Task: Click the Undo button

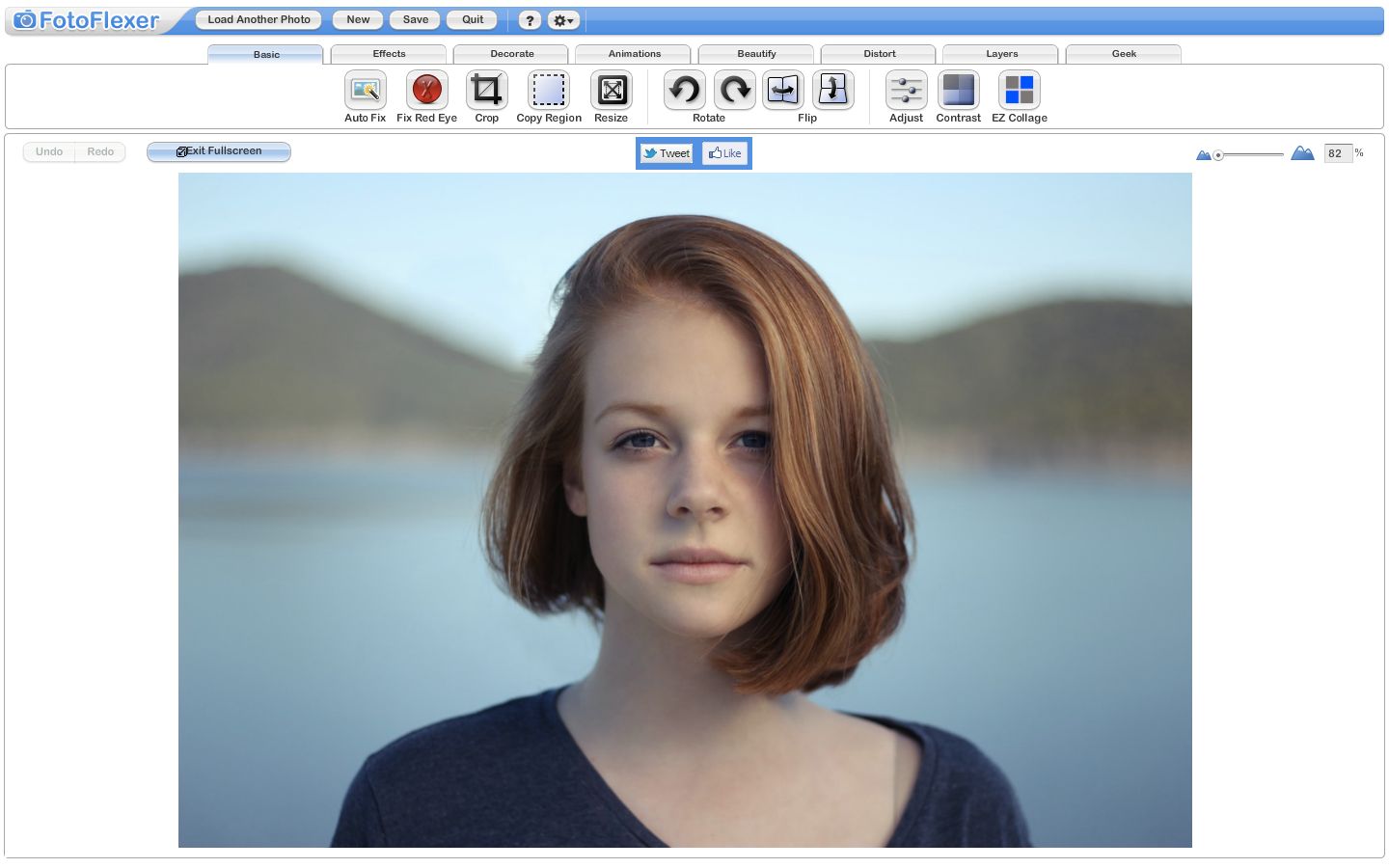Action: tap(49, 152)
